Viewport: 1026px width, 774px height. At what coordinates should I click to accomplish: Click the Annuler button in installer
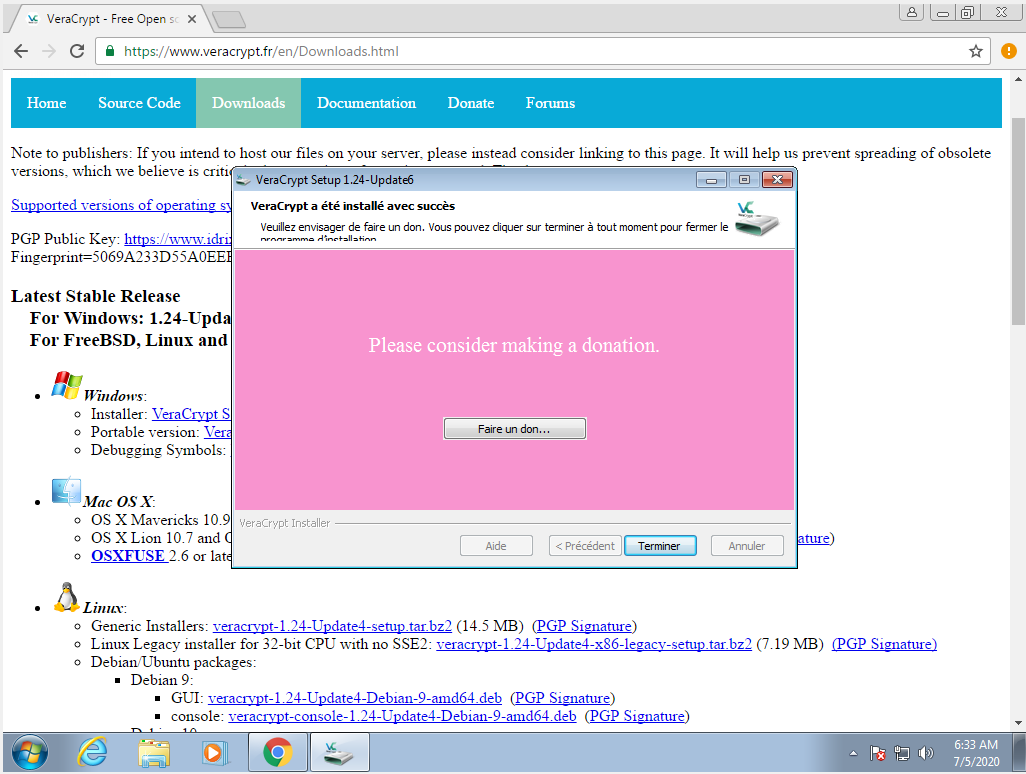tap(747, 546)
